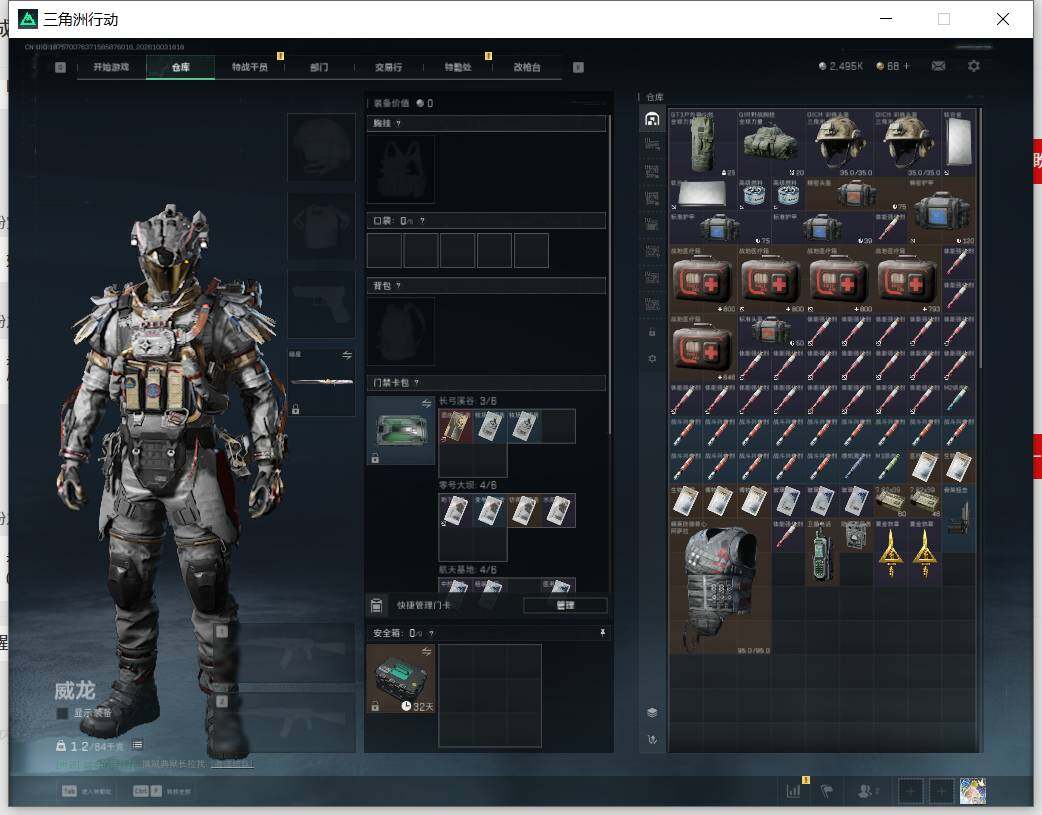Click the plus icon beside currency 68
Viewport: 1042px width, 815px height.
tap(906, 66)
